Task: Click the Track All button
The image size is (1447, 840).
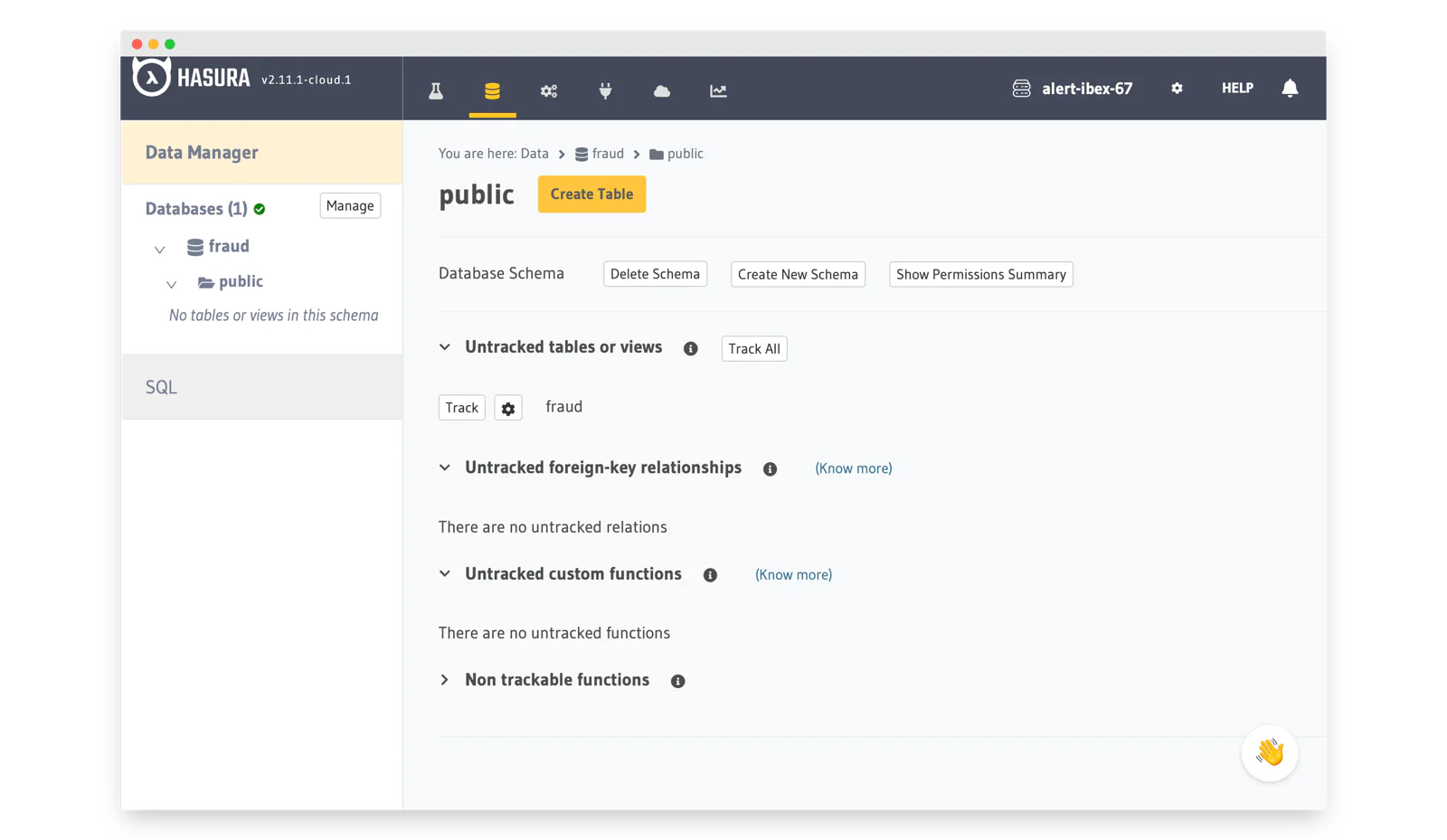Action: [x=754, y=348]
